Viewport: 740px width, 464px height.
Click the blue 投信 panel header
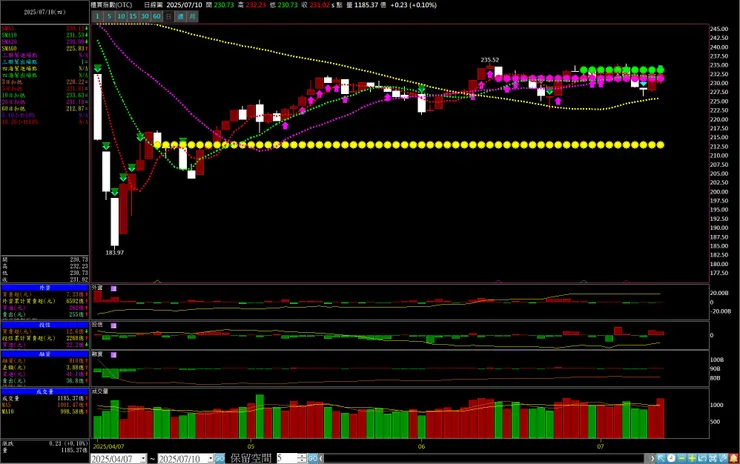45,325
